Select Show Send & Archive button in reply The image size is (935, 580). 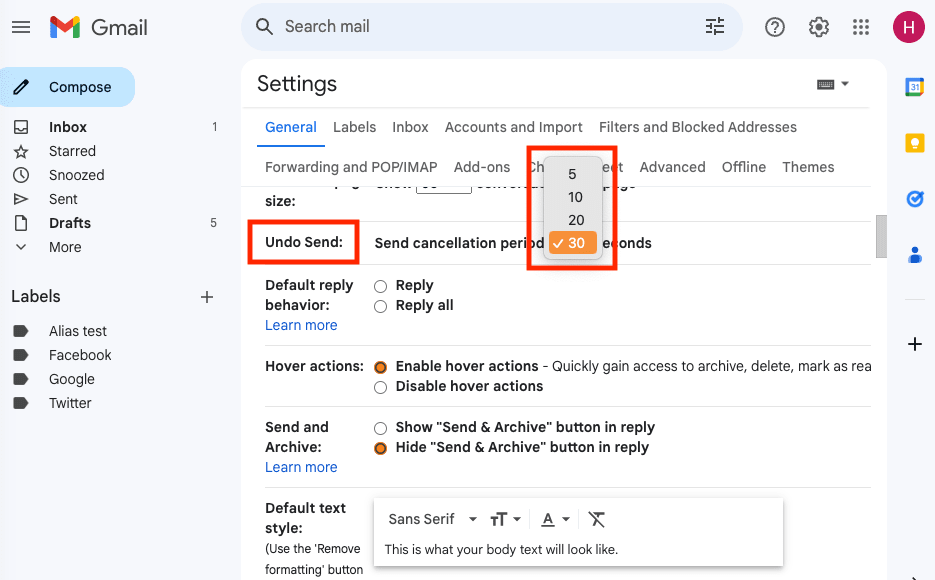point(381,427)
